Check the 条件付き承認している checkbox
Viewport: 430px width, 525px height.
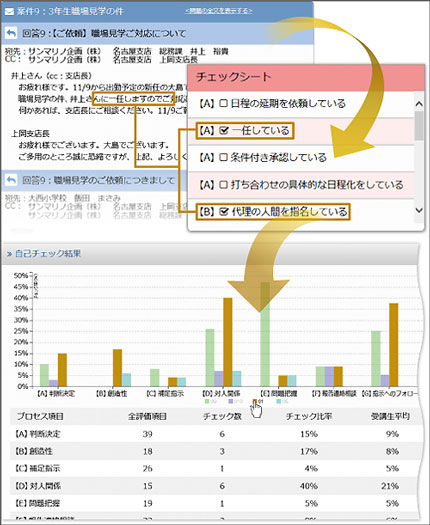(223, 157)
